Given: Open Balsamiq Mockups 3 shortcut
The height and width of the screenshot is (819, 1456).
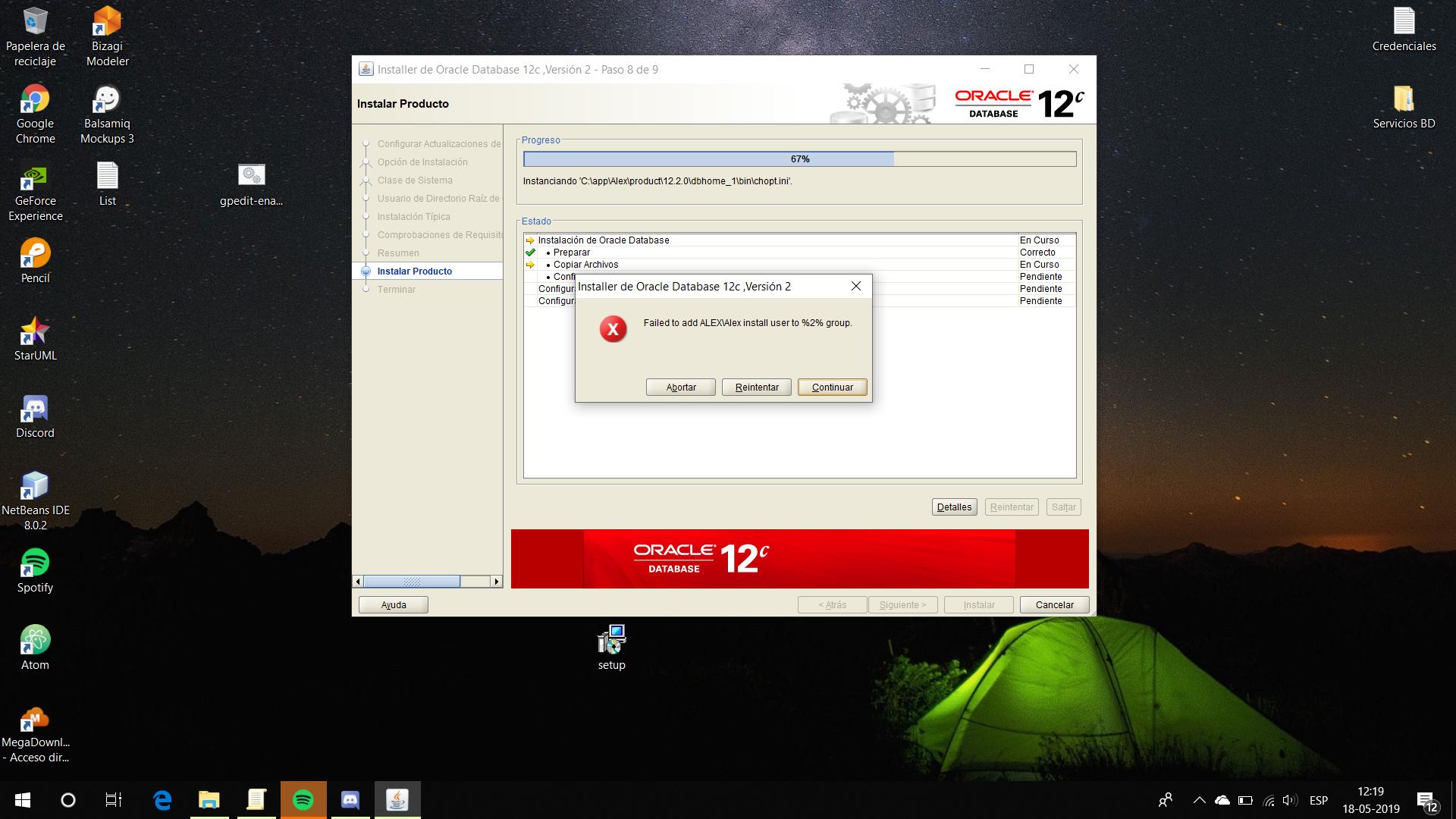Looking at the screenshot, I should click(x=107, y=114).
